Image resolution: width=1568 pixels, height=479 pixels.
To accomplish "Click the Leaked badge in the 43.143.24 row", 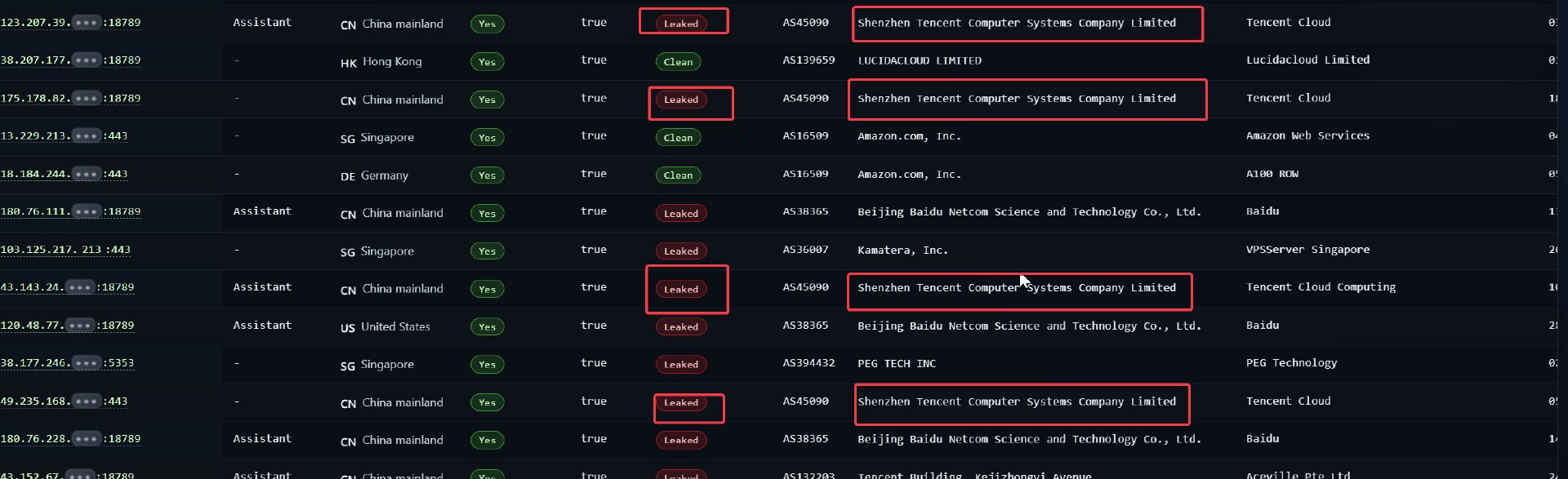I will (681, 289).
